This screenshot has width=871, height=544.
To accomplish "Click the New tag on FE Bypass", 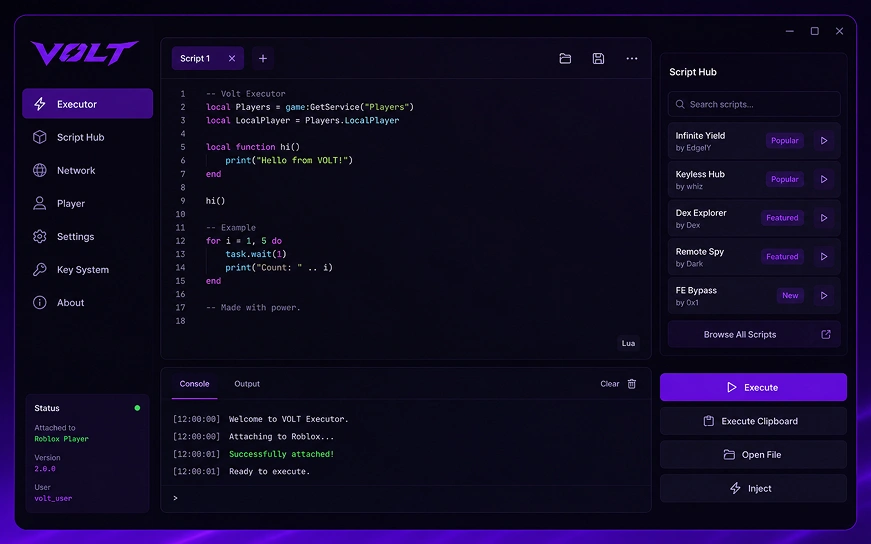I will tap(790, 296).
